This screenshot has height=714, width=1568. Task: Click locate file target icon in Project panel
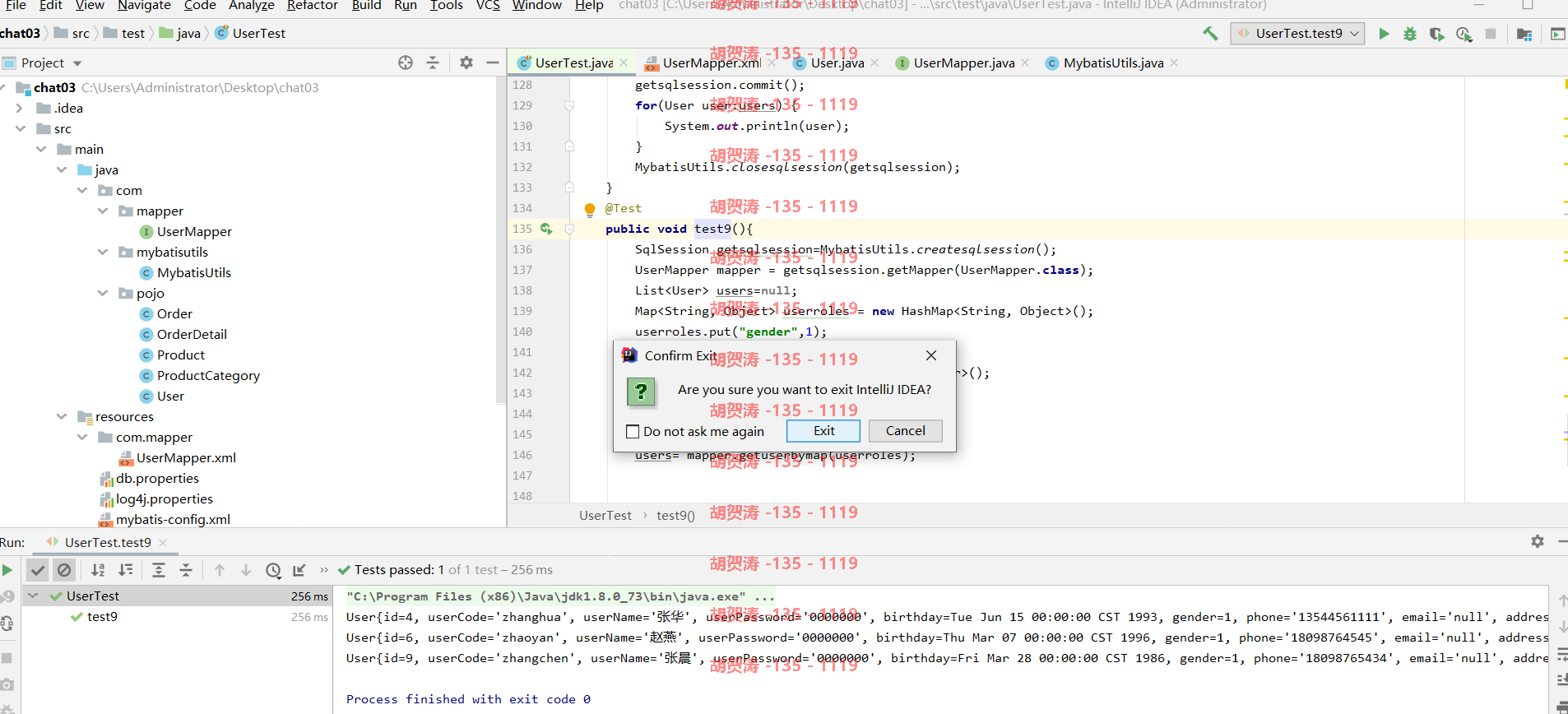click(406, 63)
